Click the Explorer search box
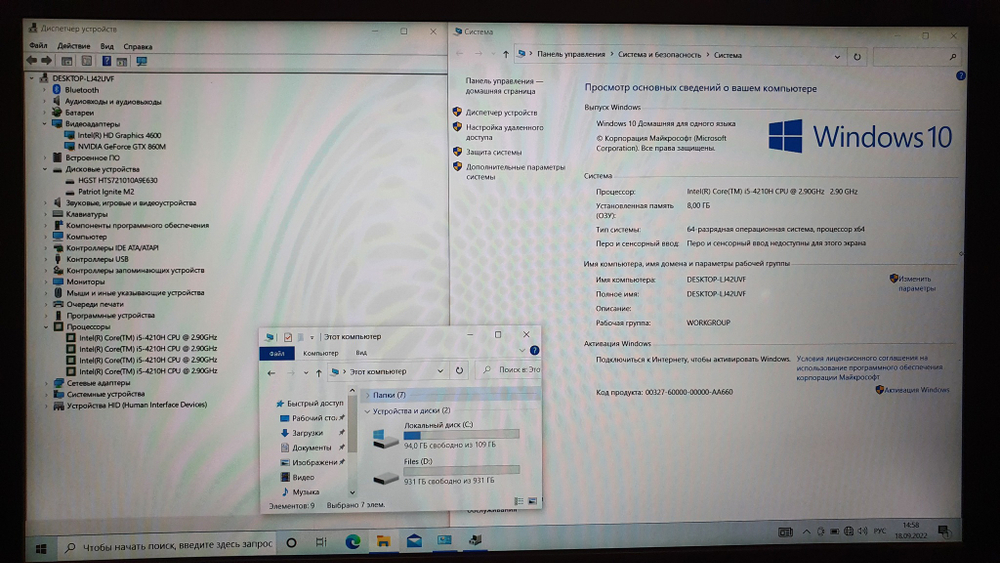The height and width of the screenshot is (563, 1000). click(x=509, y=370)
